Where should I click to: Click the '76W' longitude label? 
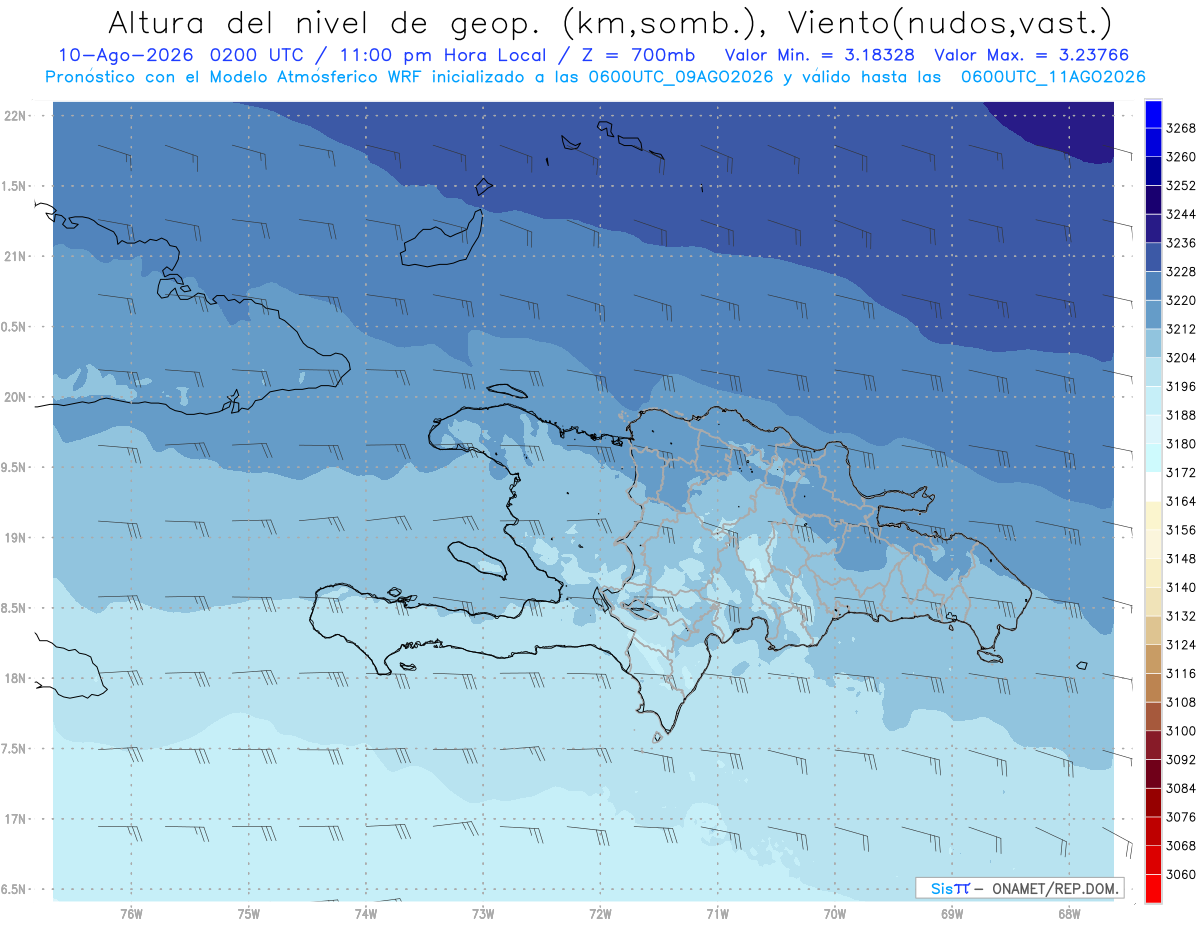click(131, 913)
